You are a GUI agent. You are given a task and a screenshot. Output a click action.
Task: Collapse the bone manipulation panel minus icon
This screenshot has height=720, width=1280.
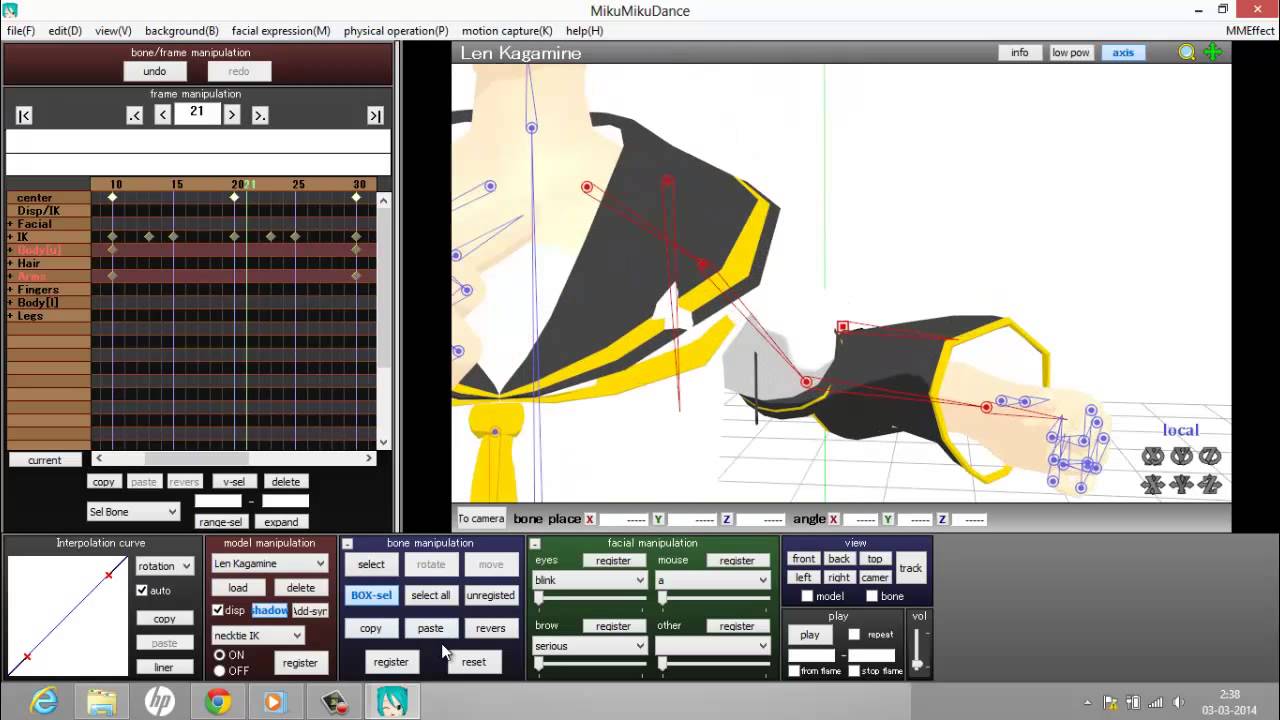coord(347,544)
